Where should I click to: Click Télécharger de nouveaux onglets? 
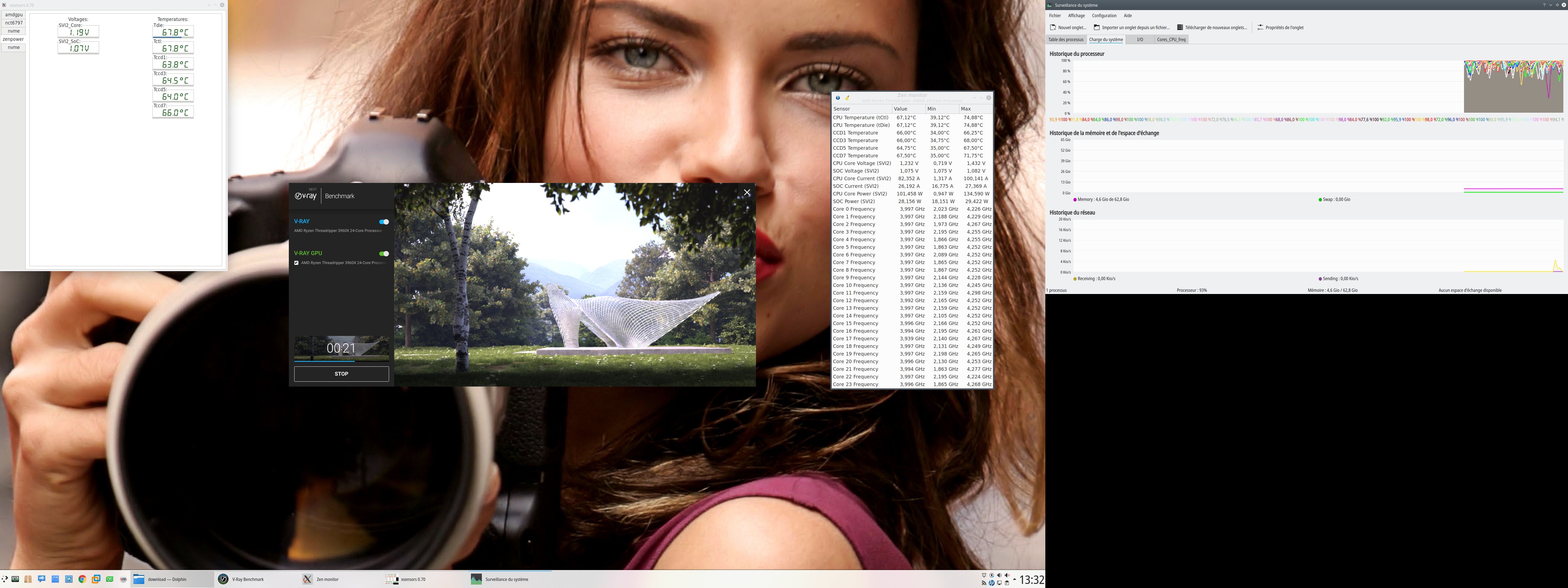[x=1212, y=27]
